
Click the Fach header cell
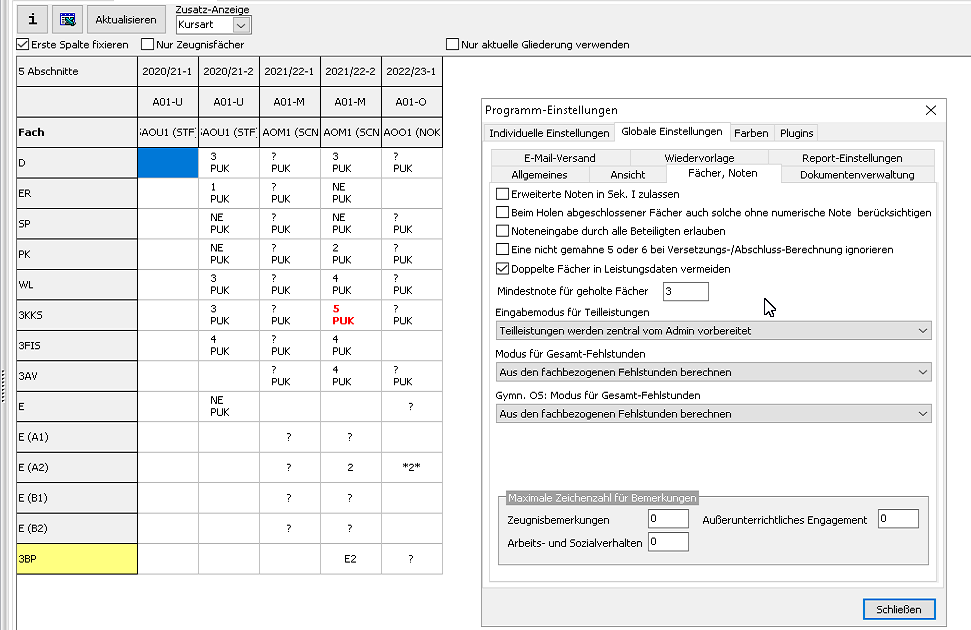coord(77,132)
